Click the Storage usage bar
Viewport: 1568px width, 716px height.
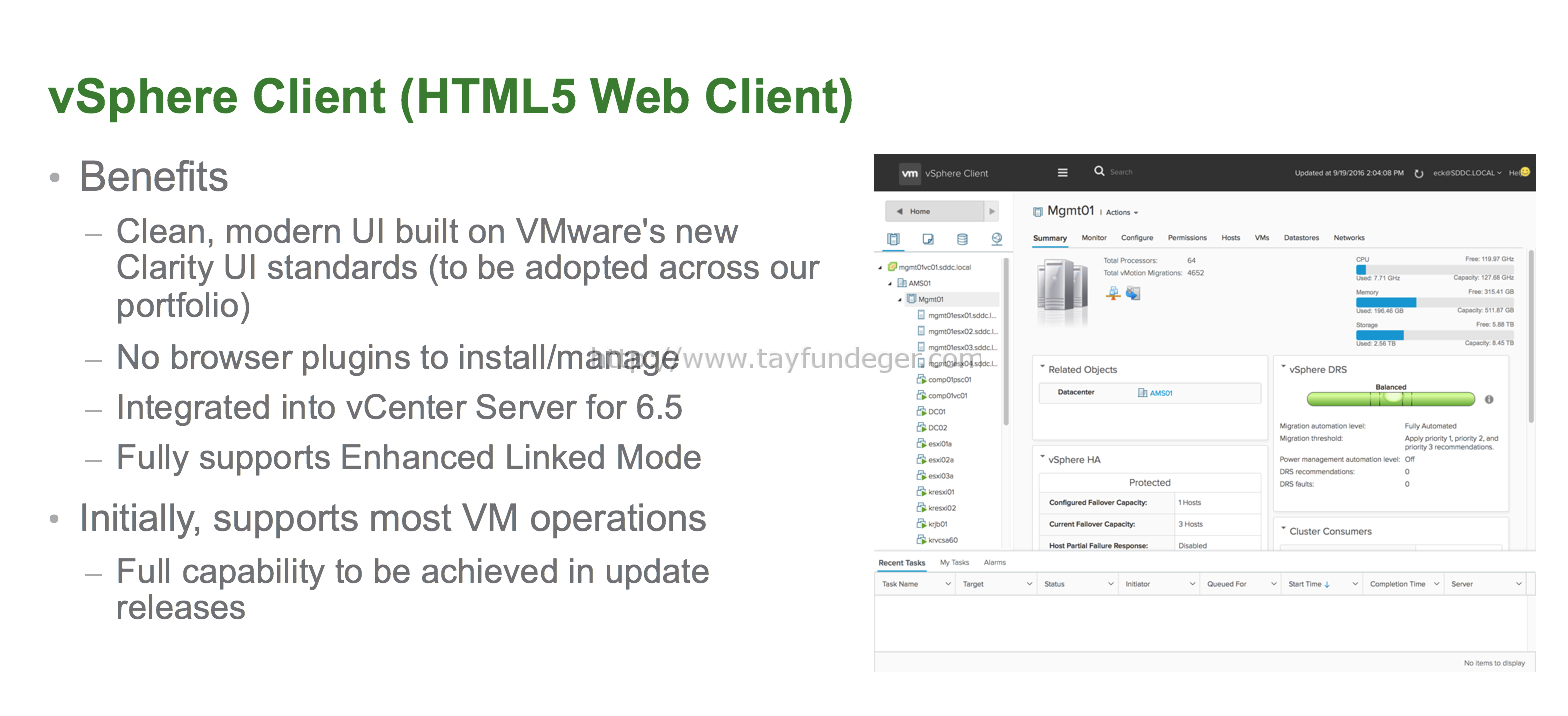pos(1435,335)
